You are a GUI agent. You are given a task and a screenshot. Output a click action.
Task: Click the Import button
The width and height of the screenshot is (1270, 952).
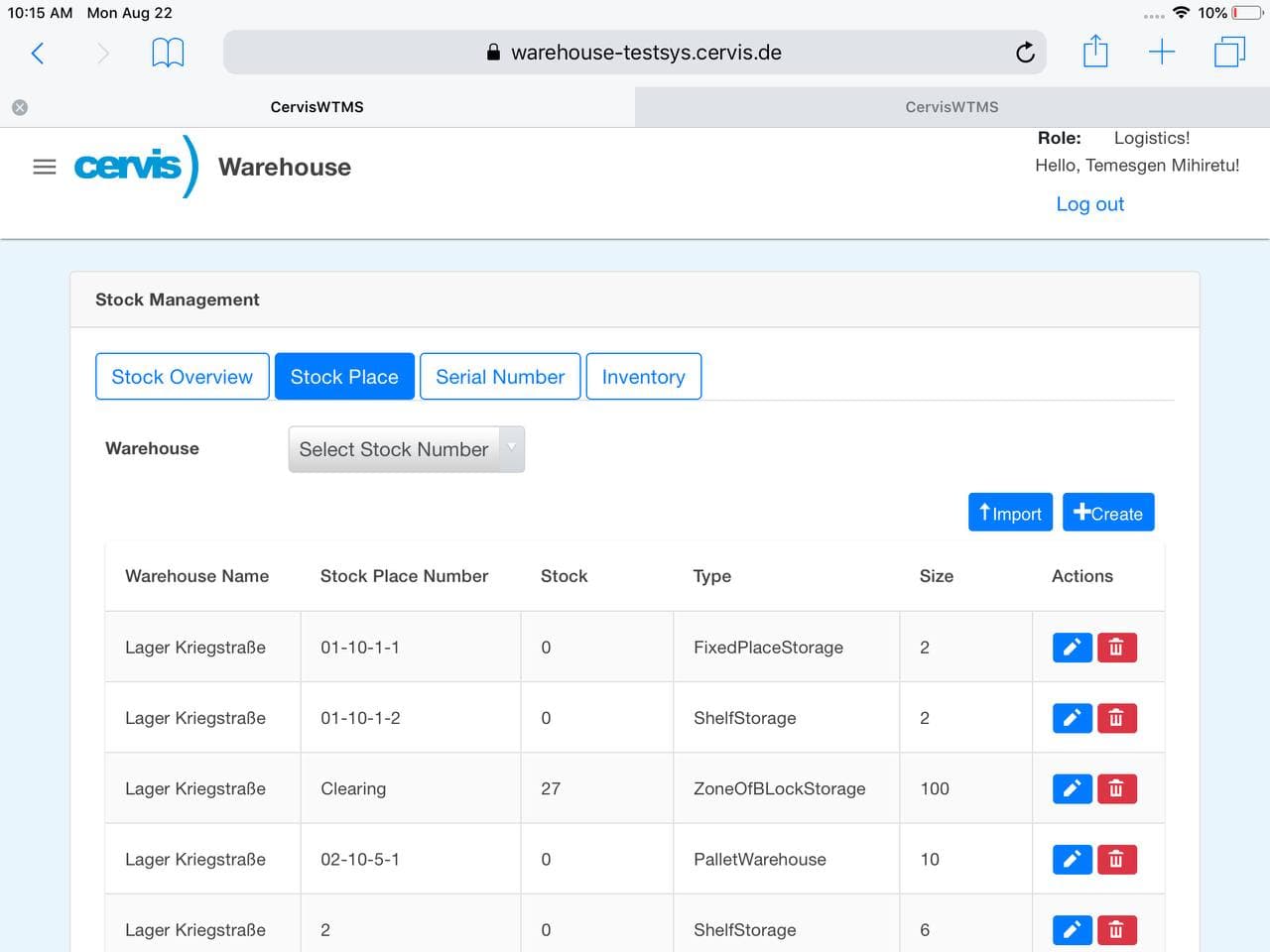pos(1010,513)
